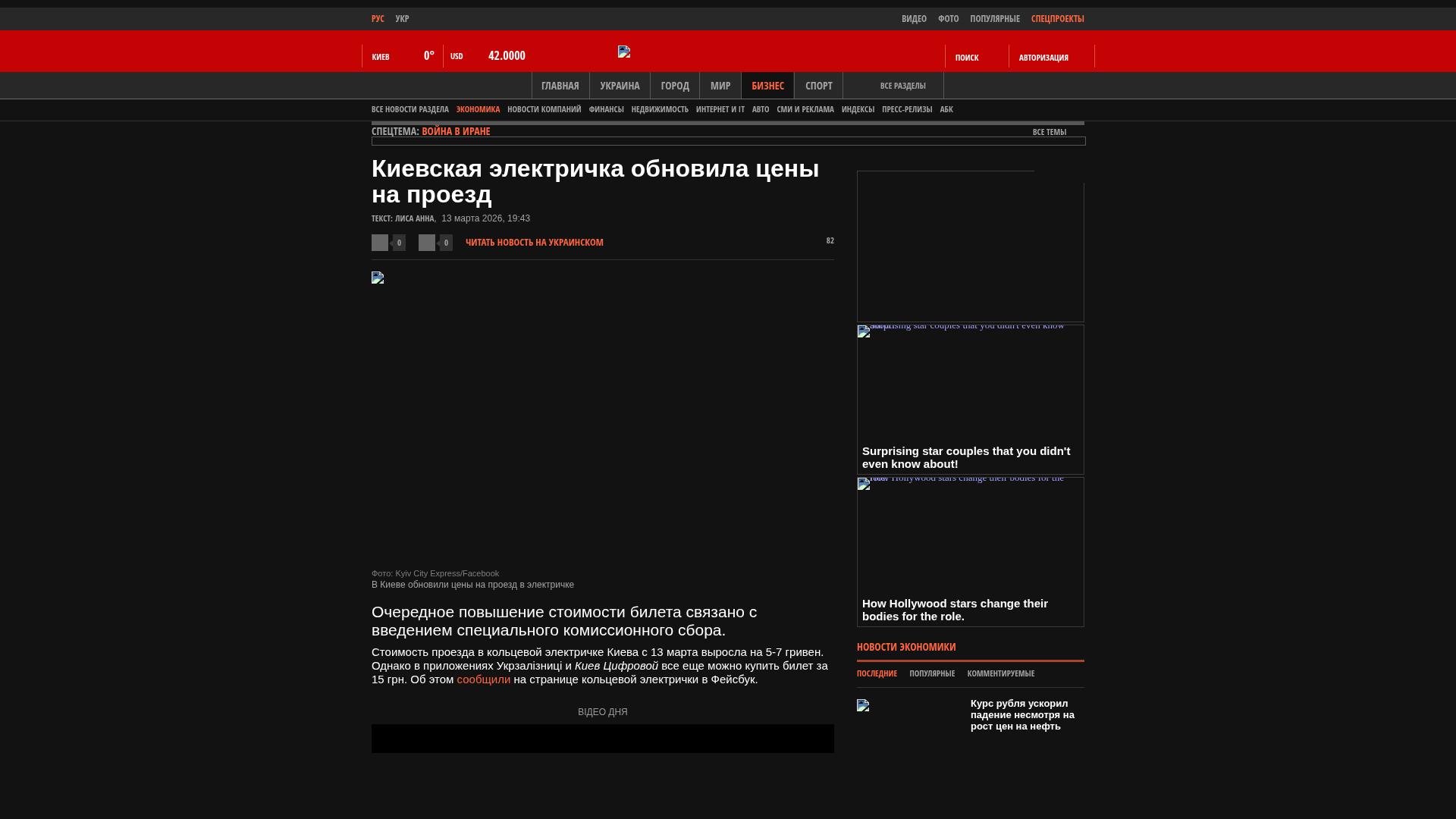Viewport: 1456px width, 819px height.
Task: Click the first gray share button with counter
Action: 380,243
